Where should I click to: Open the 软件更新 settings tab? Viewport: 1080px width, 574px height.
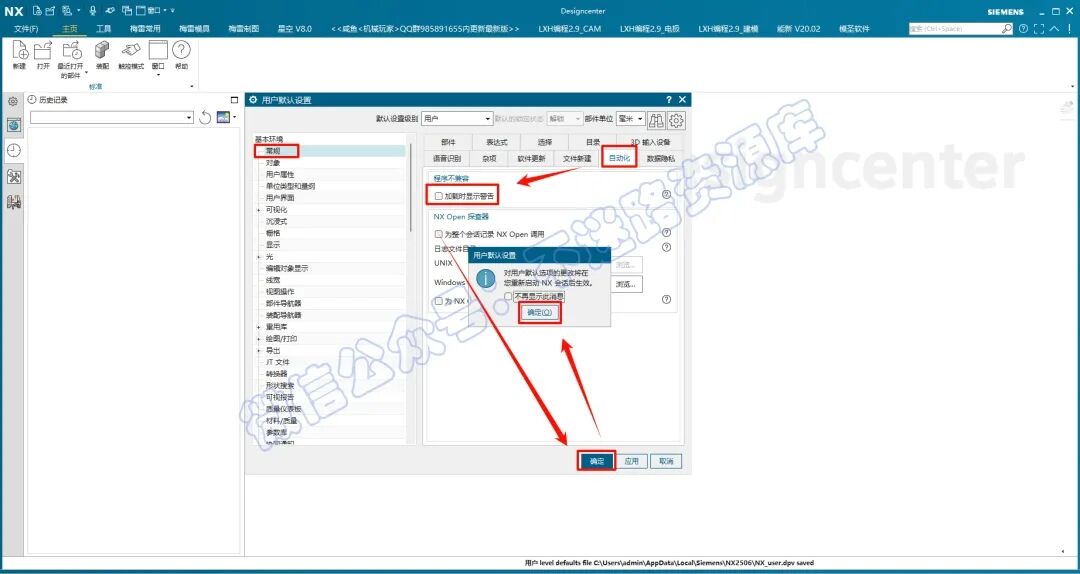click(531, 158)
